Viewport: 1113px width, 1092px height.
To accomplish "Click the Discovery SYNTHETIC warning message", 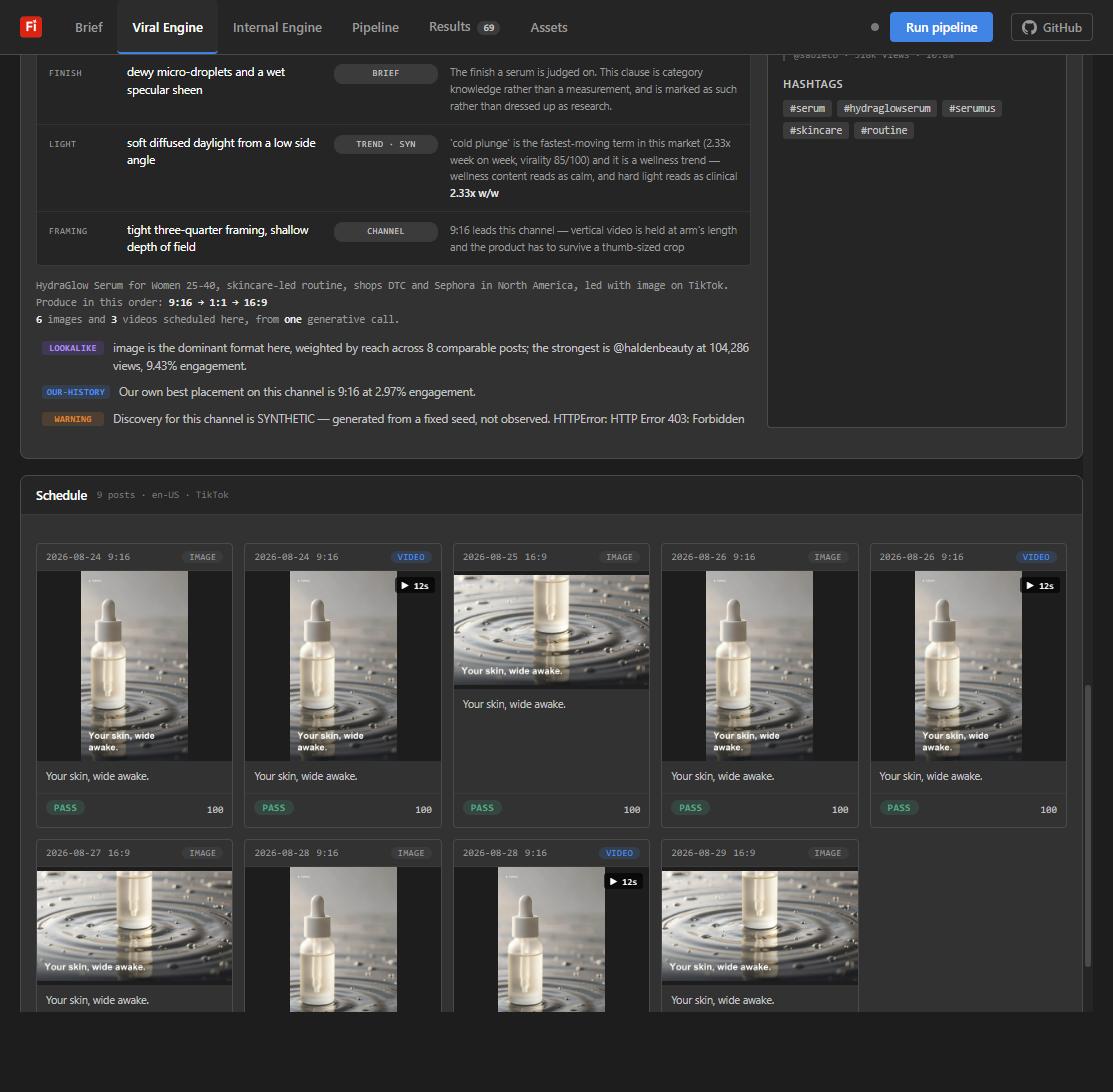I will pos(429,419).
